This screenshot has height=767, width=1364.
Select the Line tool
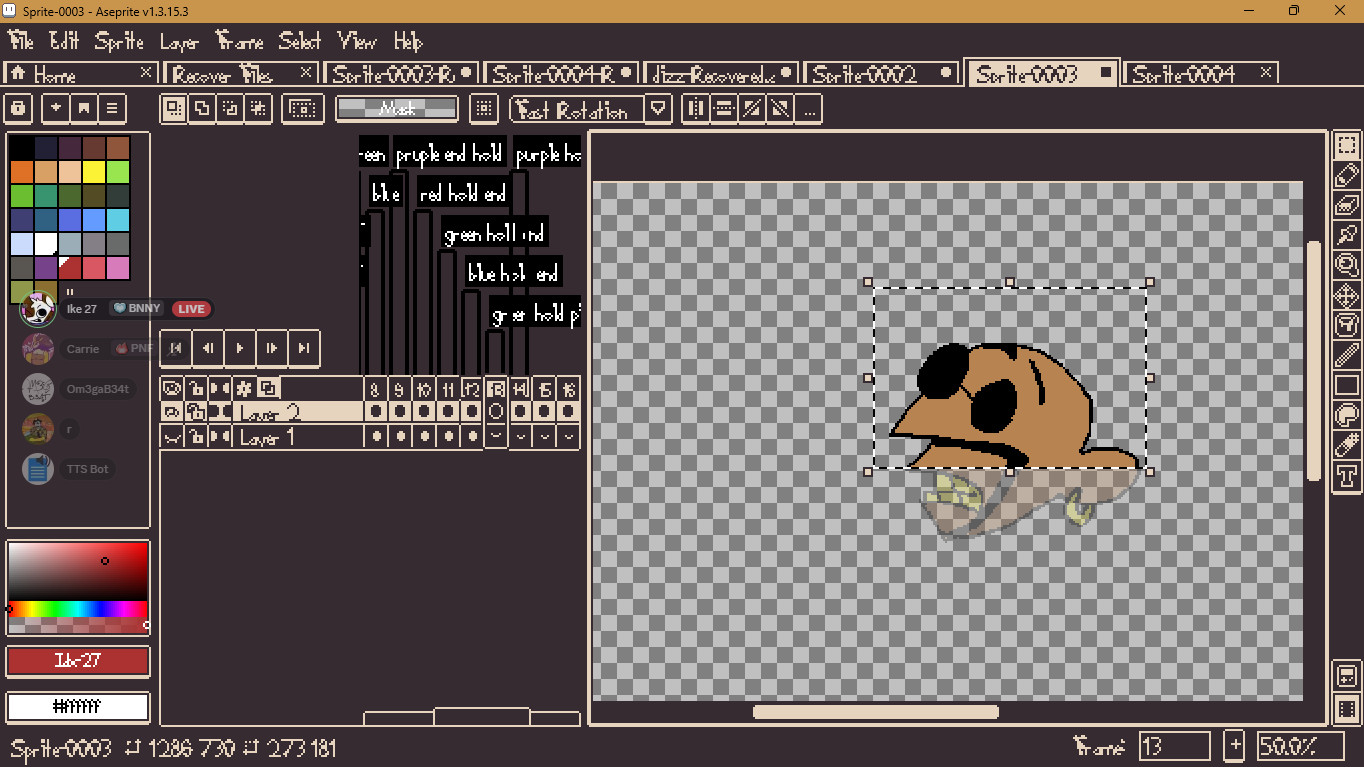pos(1347,355)
